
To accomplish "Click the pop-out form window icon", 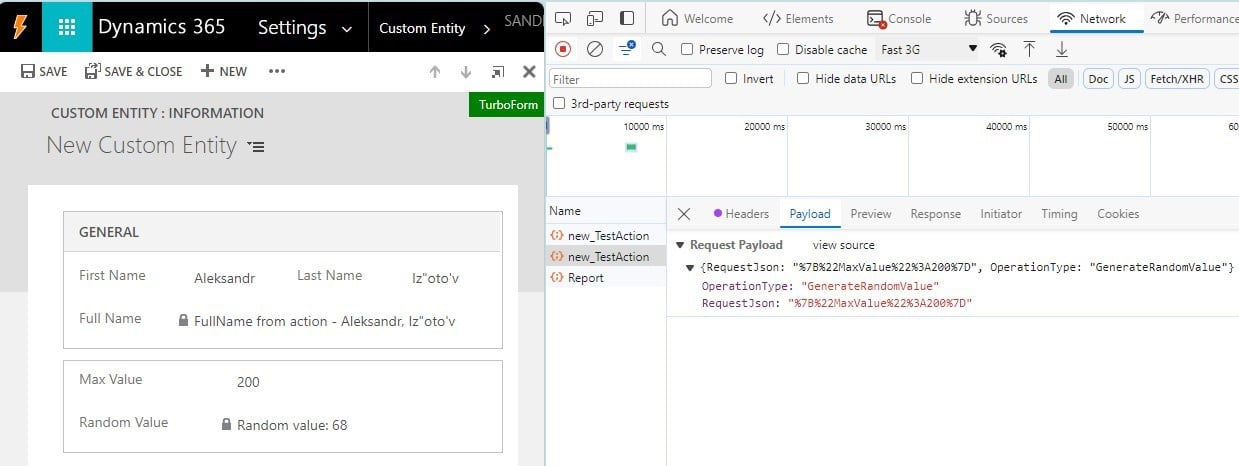I will point(497,71).
